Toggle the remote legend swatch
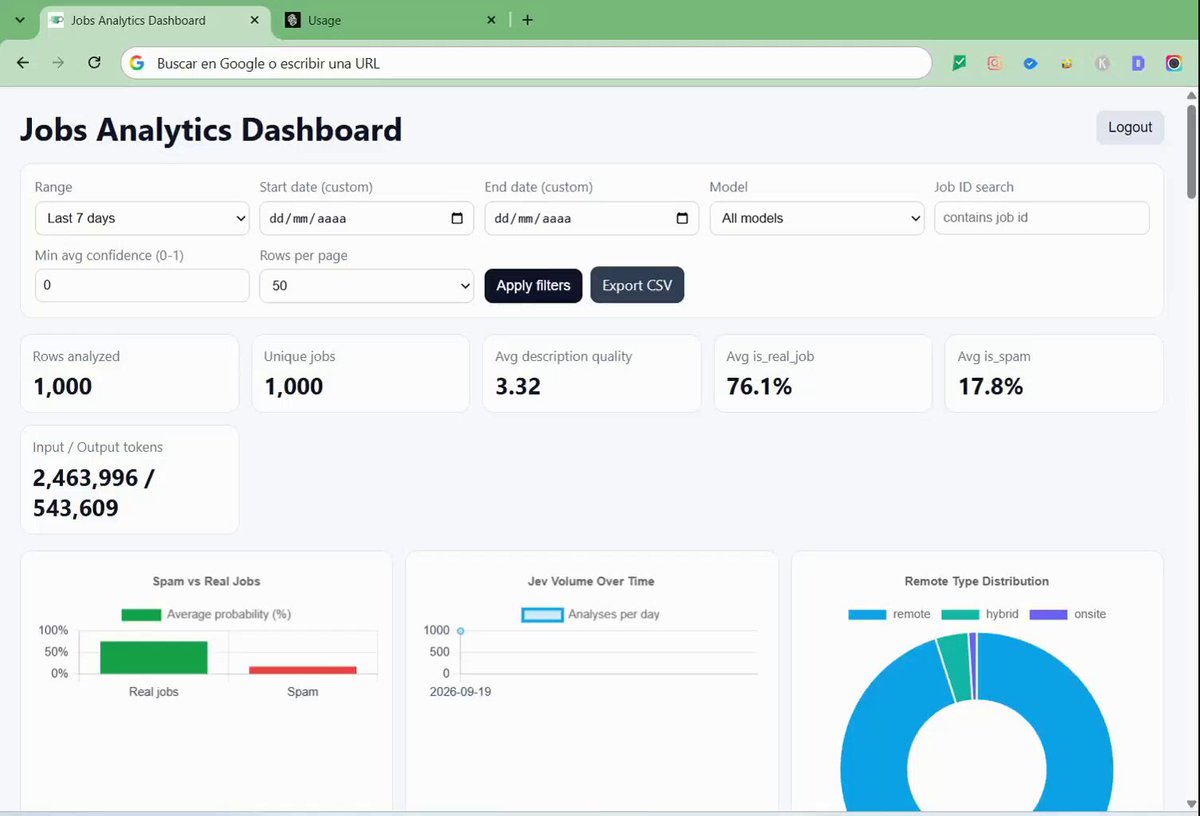The height and width of the screenshot is (816, 1200). (x=867, y=614)
